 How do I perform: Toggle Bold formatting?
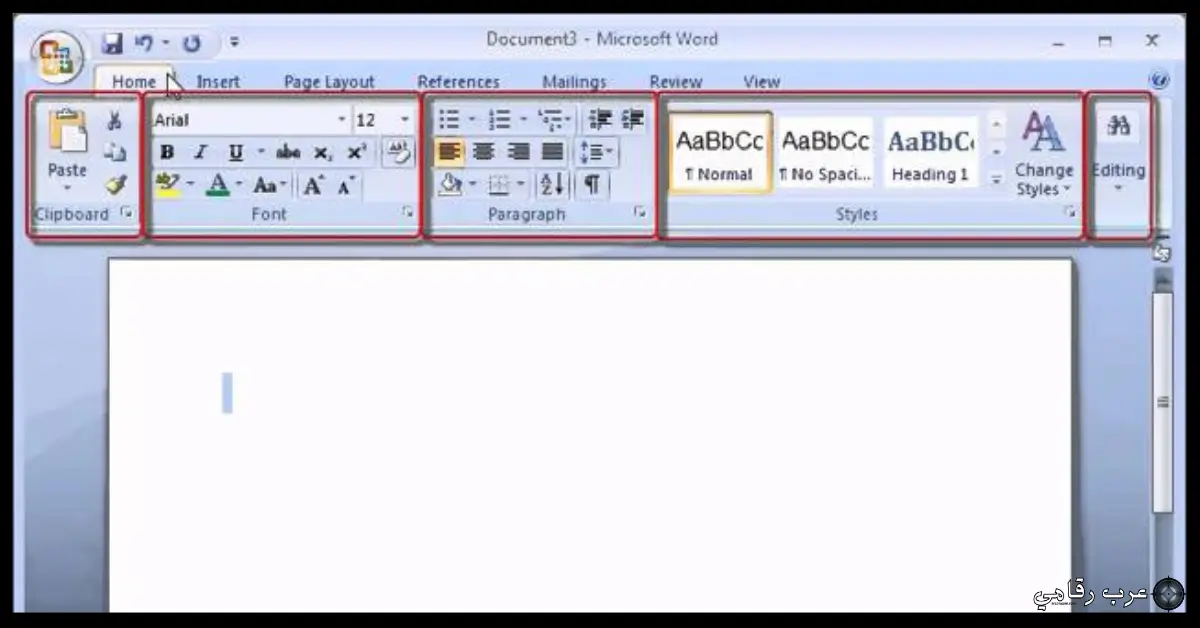[167, 153]
